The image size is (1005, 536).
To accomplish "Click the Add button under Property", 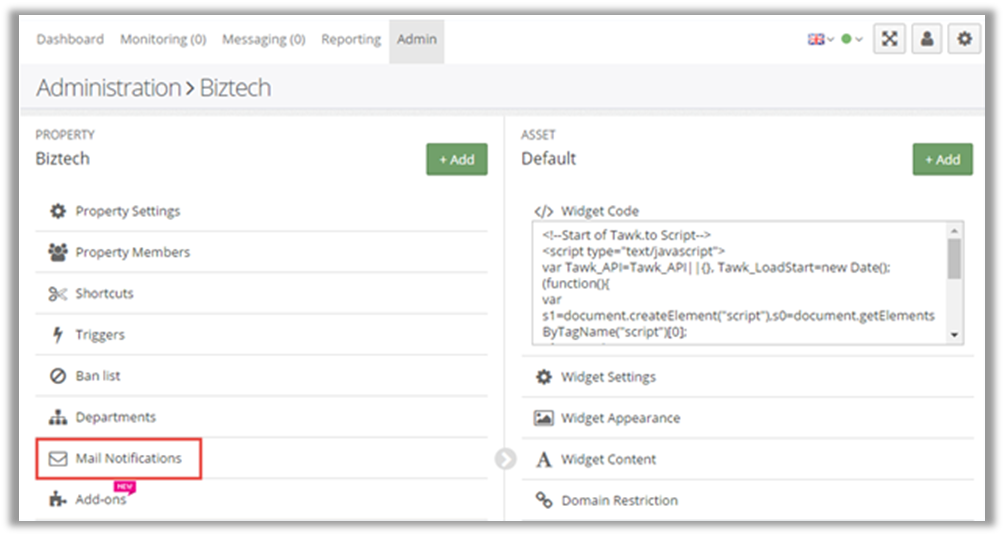I will click(457, 159).
